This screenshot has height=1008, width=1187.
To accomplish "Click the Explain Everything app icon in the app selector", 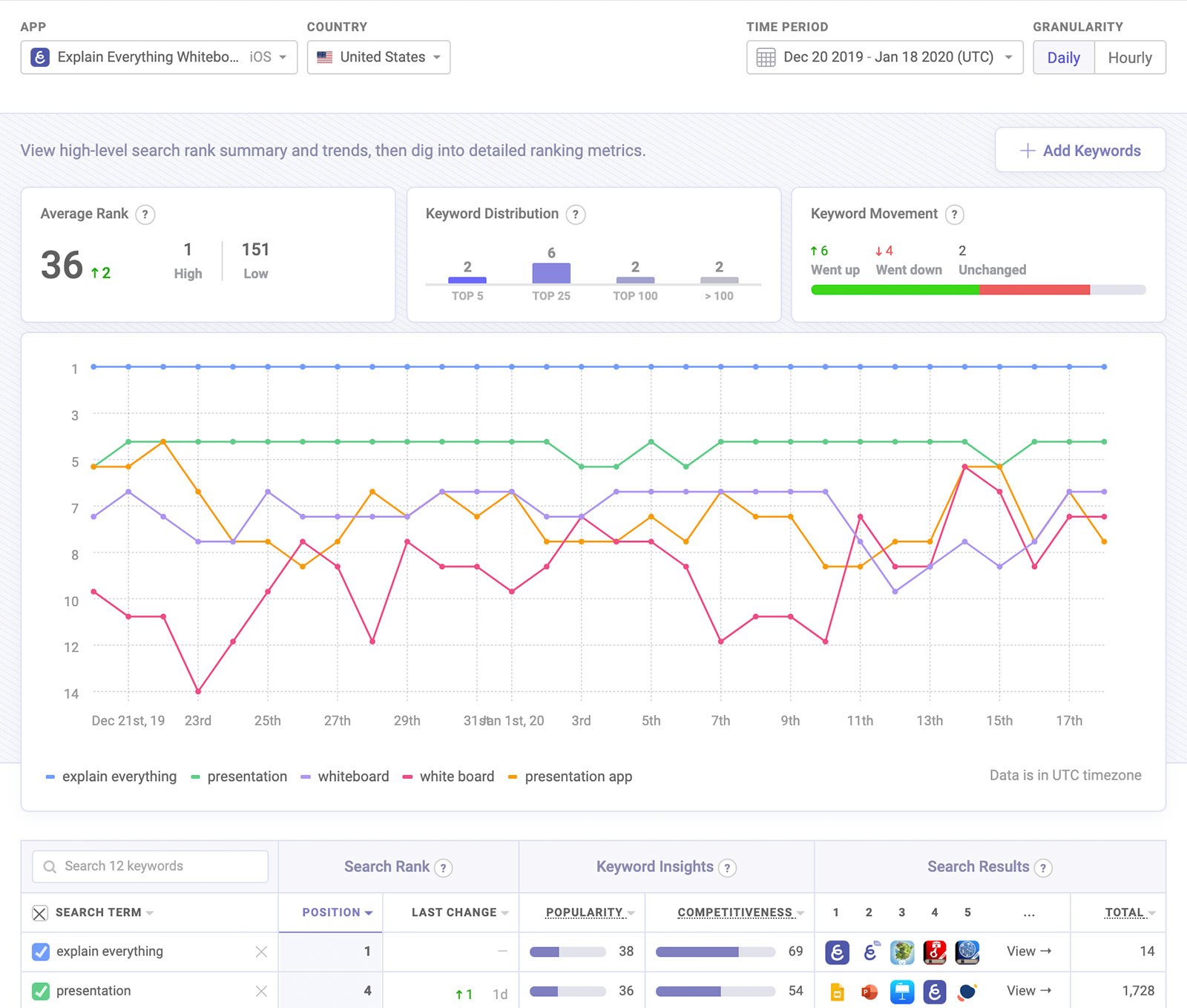I will point(40,57).
